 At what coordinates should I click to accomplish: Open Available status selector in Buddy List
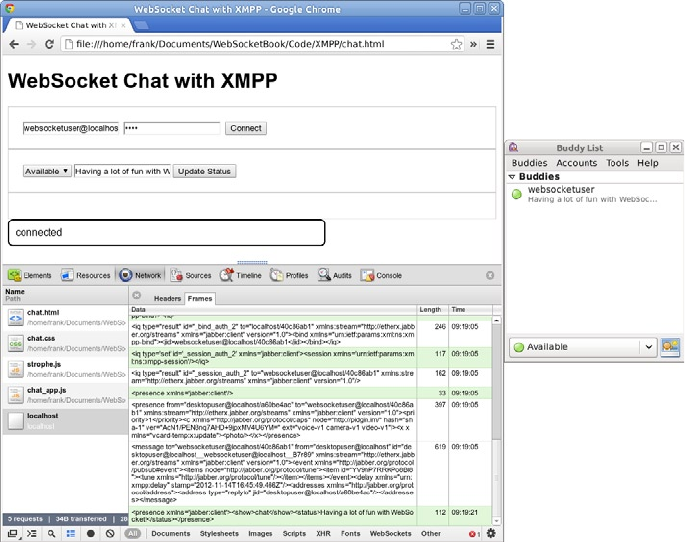pos(583,347)
